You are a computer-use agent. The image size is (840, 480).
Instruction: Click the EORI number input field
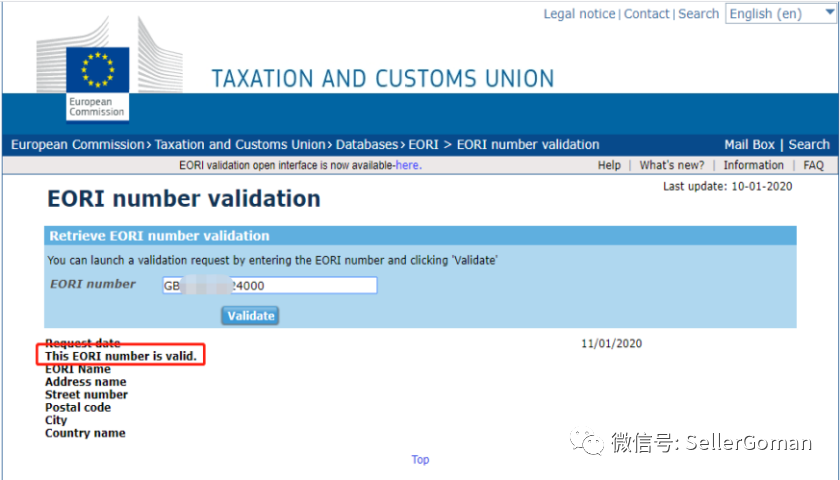[269, 285]
